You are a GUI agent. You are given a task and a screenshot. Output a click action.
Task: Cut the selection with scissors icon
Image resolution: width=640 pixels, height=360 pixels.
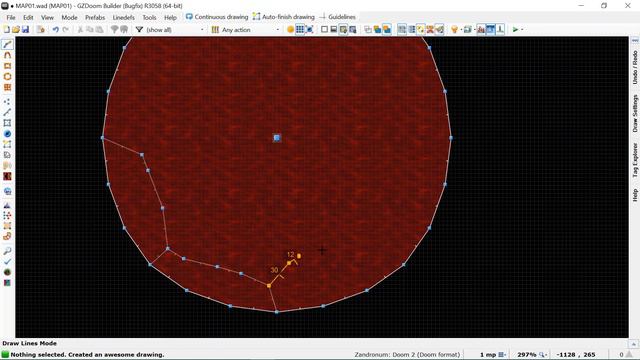point(80,29)
